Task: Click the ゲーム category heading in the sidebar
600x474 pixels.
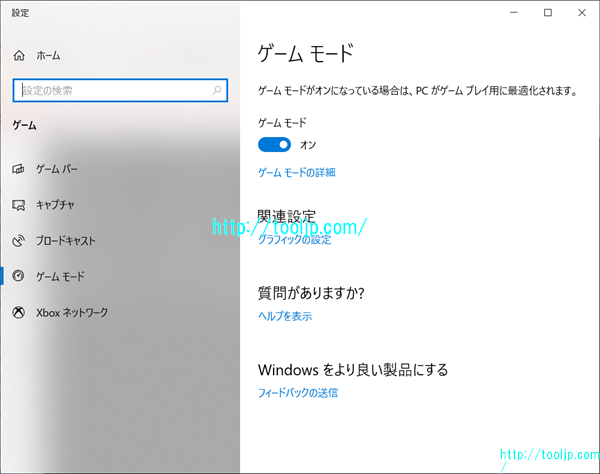Action: coord(24,125)
